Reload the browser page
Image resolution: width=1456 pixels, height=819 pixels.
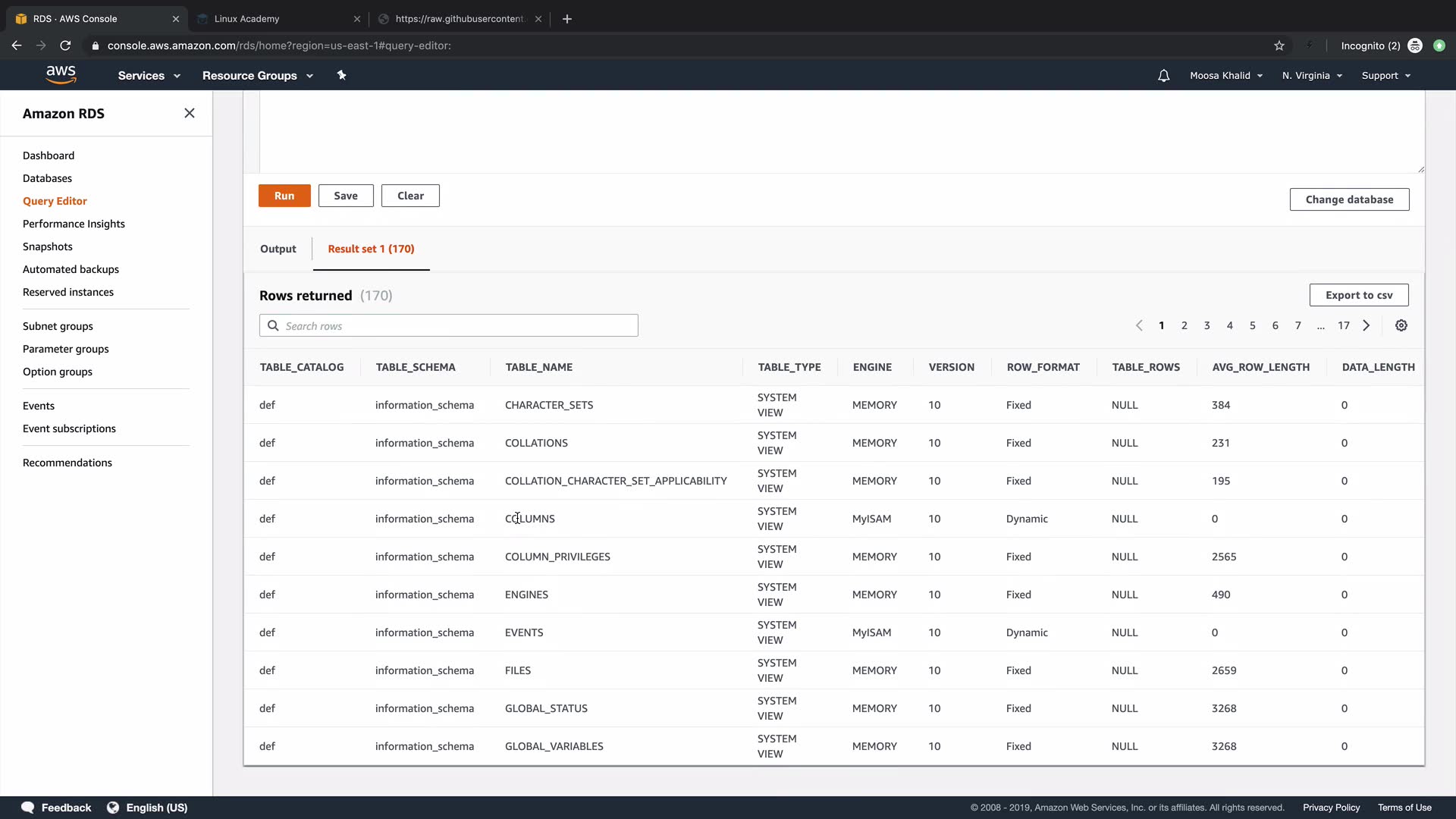65,45
